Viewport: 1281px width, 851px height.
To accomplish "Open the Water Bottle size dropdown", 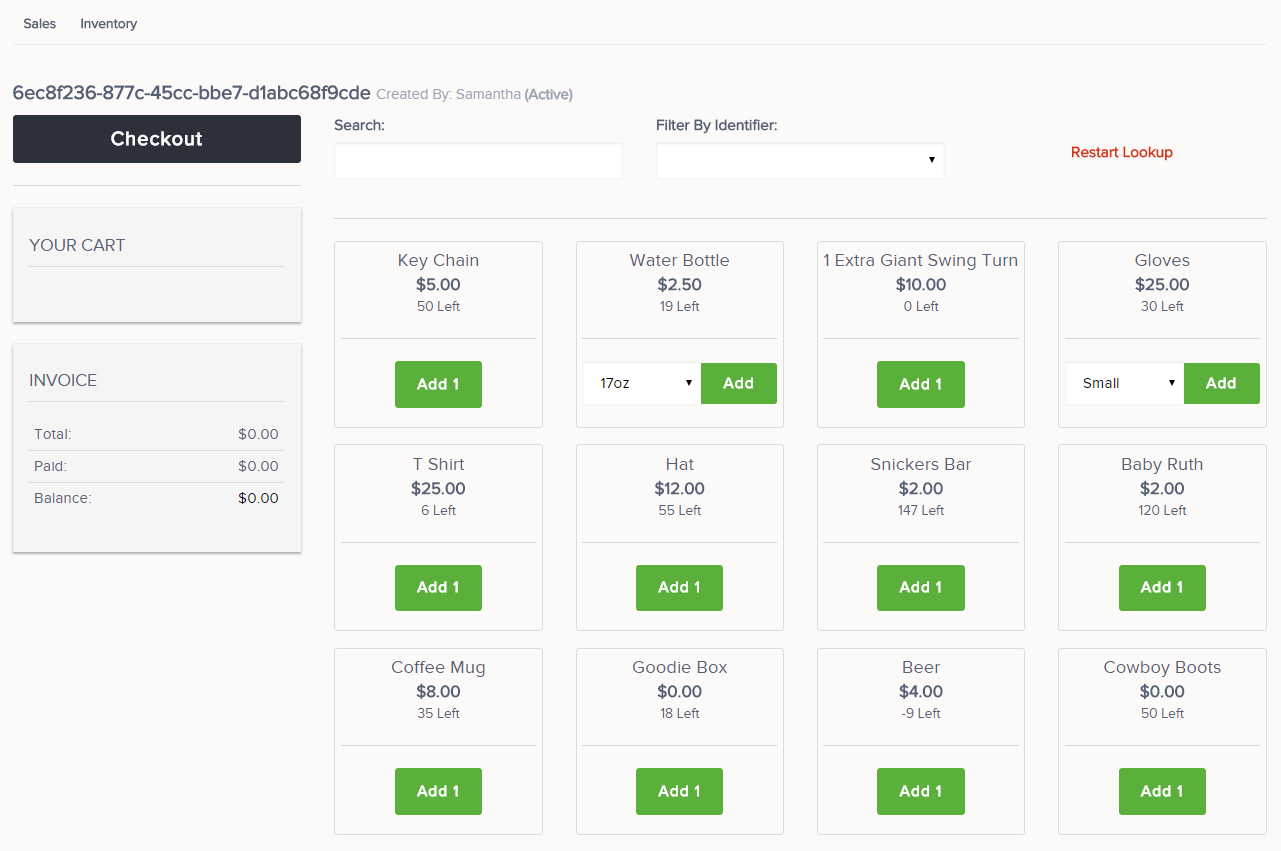I will coord(641,384).
